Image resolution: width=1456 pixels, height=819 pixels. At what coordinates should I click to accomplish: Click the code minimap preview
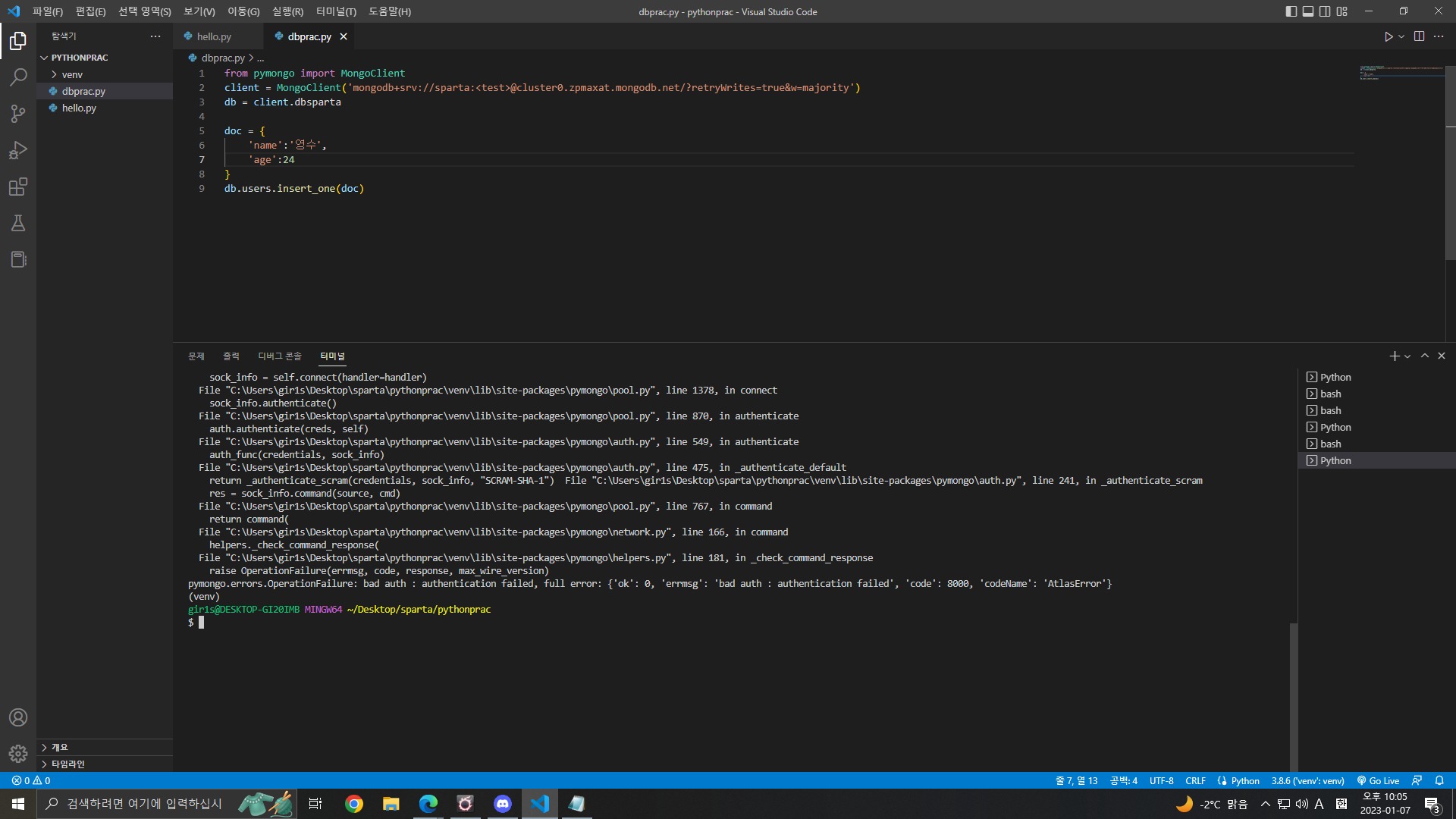(1401, 73)
